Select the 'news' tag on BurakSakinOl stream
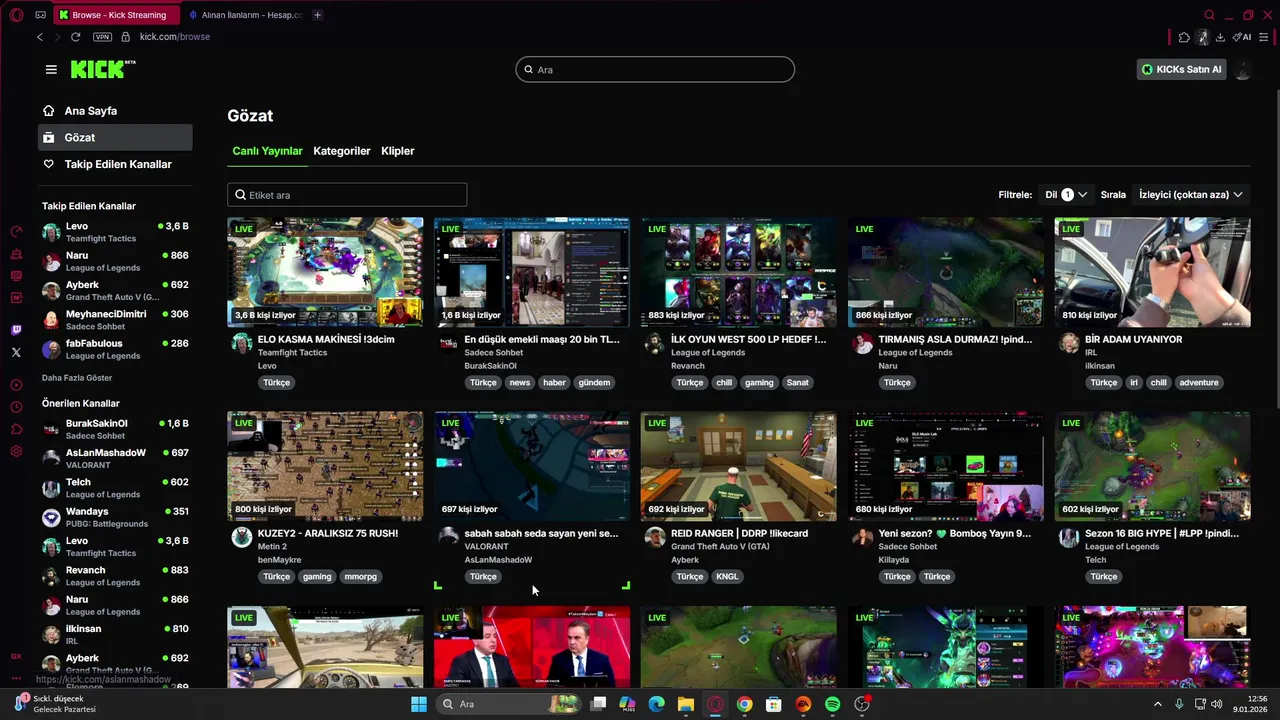Viewport: 1280px width, 720px height. coord(519,382)
